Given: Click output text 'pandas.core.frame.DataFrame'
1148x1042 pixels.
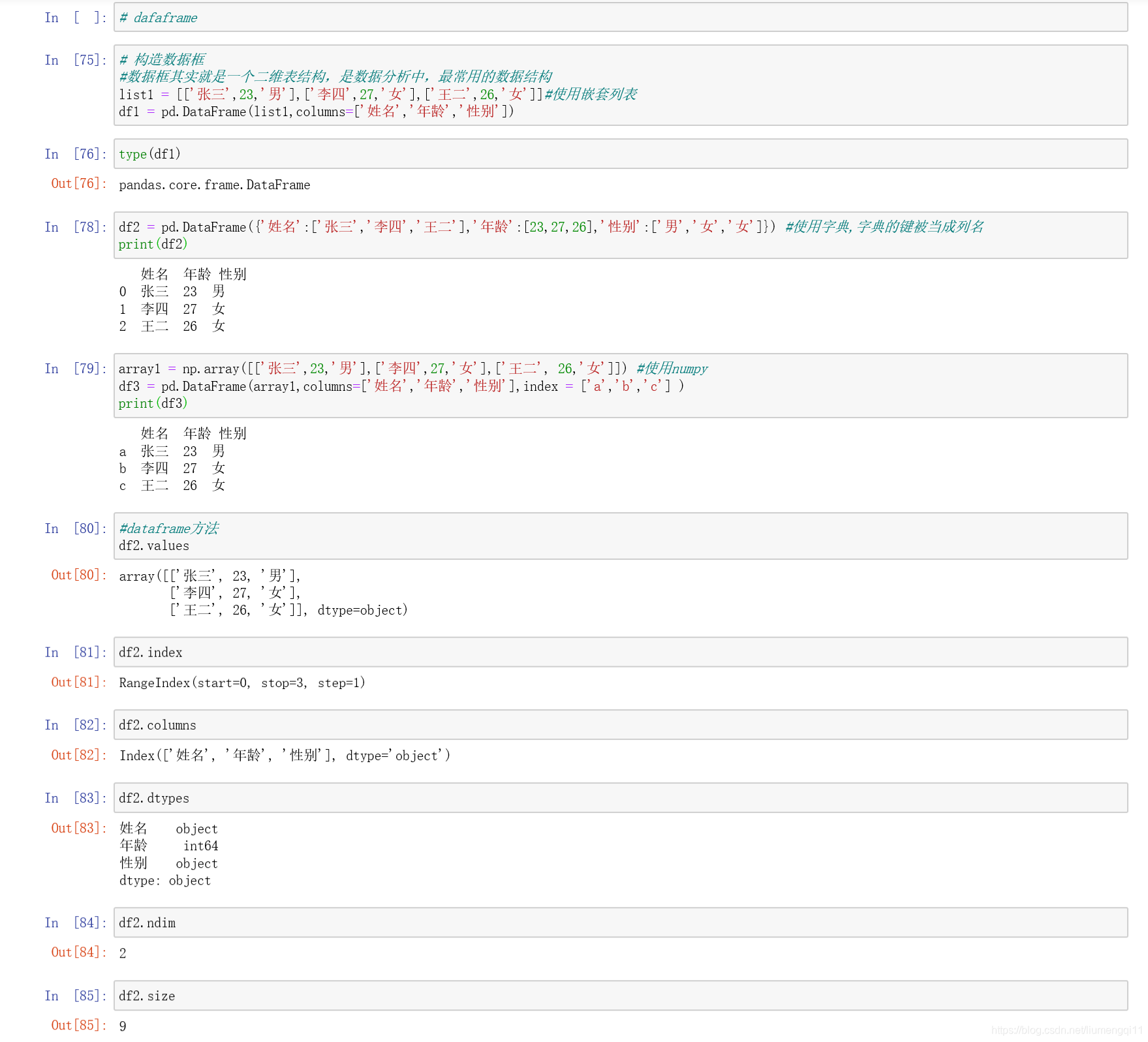Looking at the screenshot, I should 215,185.
